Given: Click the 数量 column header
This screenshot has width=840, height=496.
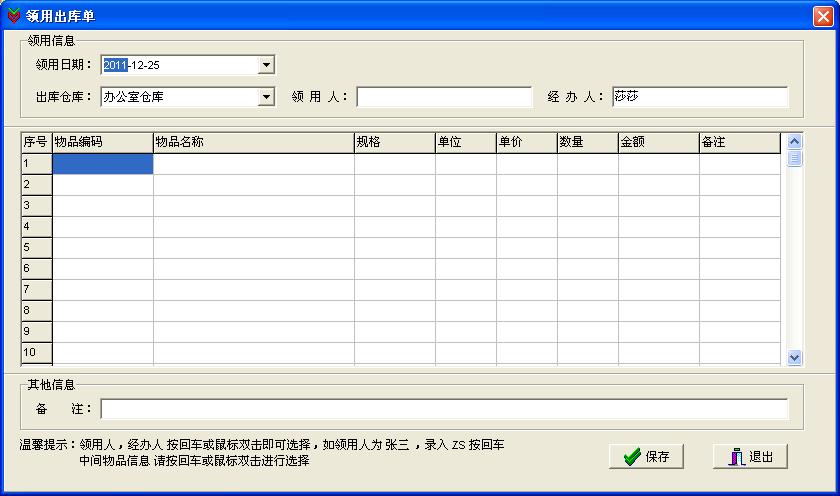Looking at the screenshot, I should tap(588, 142).
